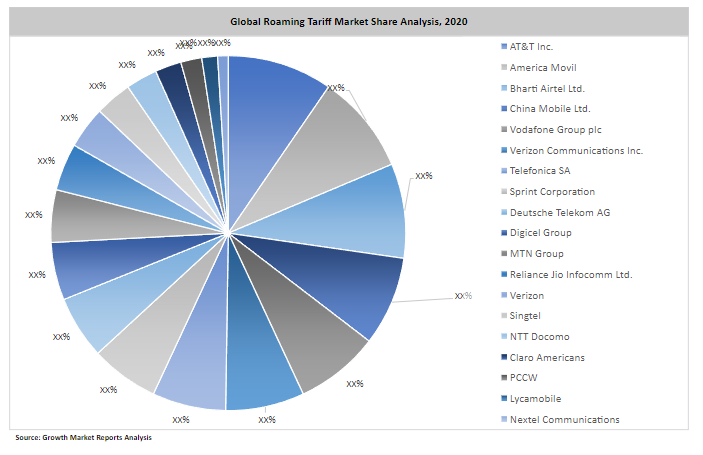Screen dimensions: 703x455
Task: Select the 'Lycamobile' legend label
Action: click(535, 399)
